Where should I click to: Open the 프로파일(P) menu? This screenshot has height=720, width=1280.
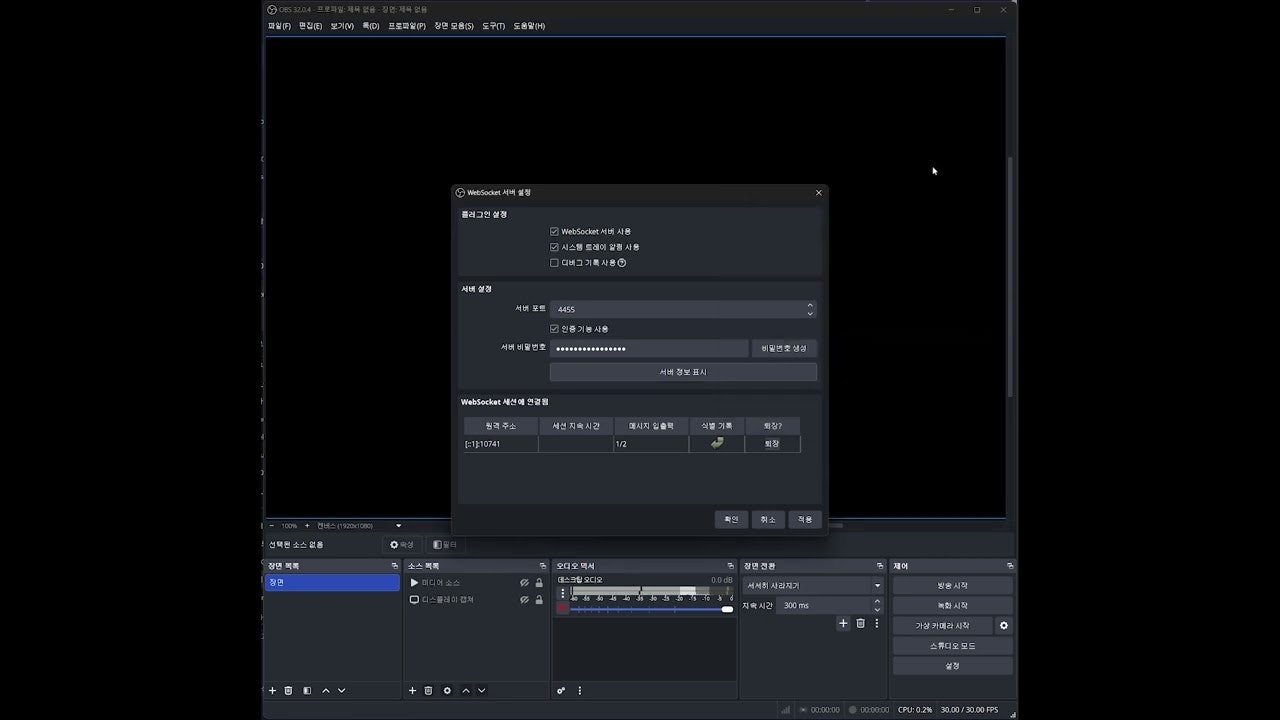click(407, 26)
